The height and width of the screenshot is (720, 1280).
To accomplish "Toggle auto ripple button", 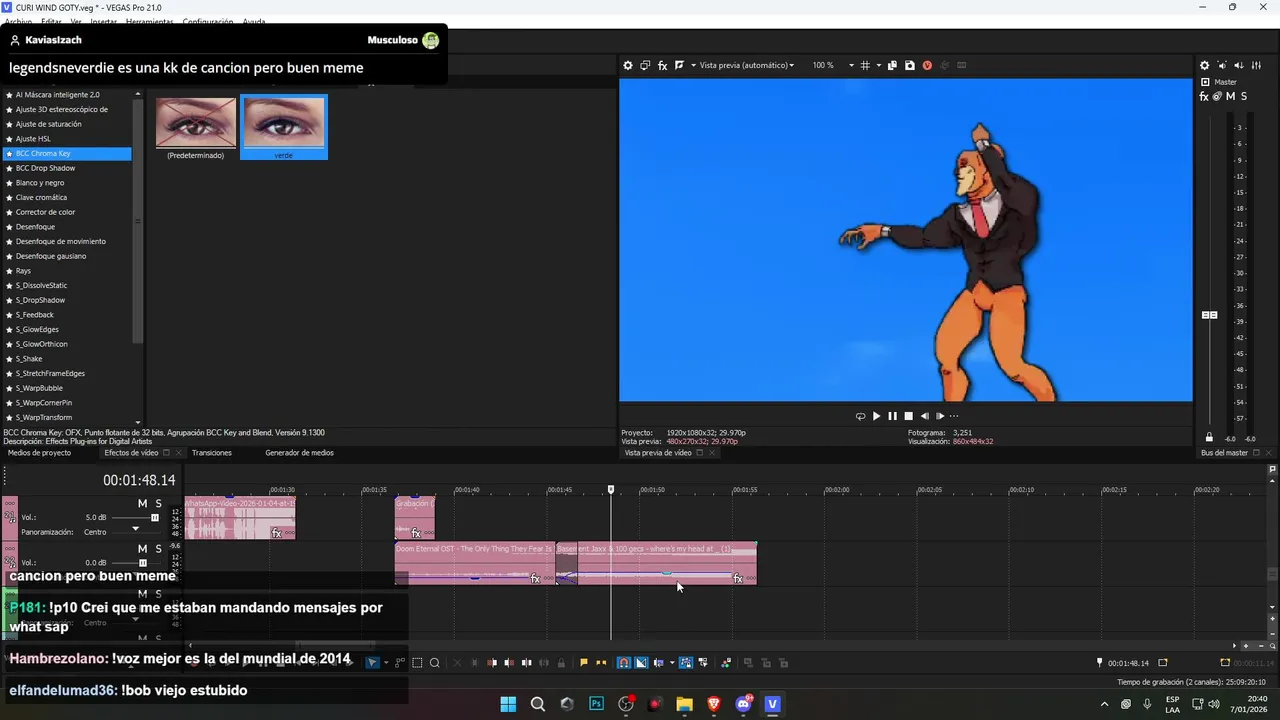I will tap(658, 662).
